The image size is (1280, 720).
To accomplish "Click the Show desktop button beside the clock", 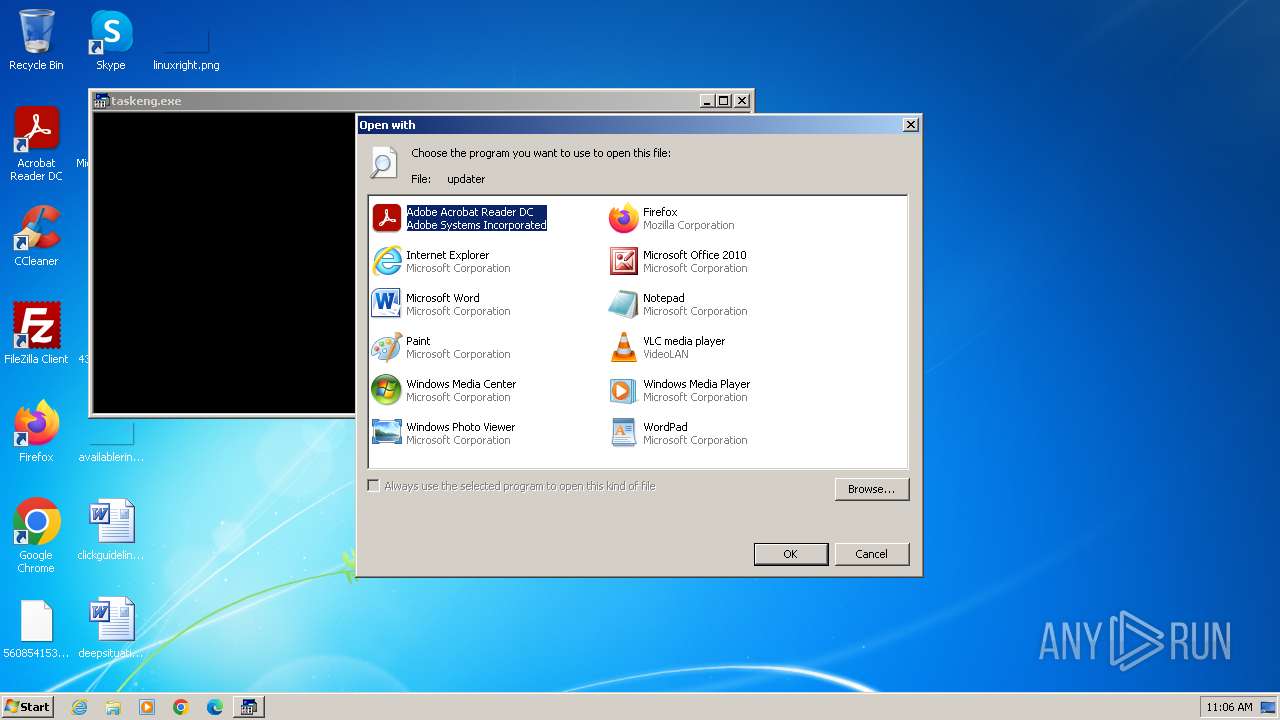I will tap(1268, 707).
